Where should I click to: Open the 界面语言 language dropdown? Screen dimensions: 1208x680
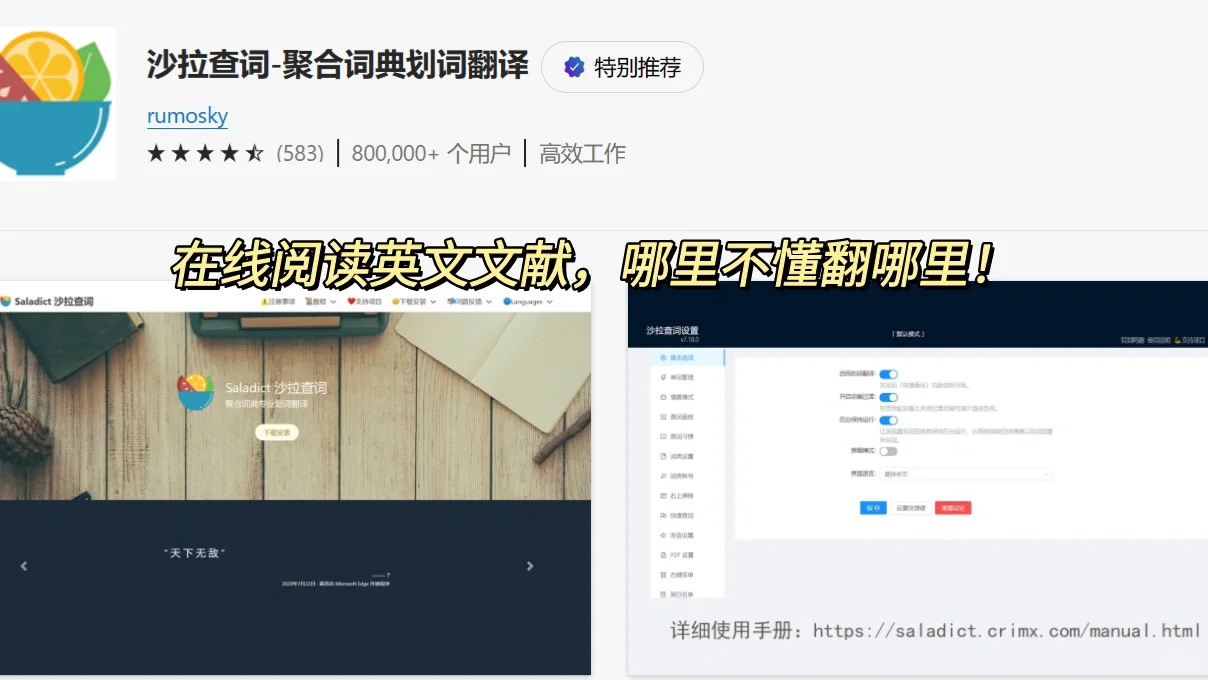(x=965, y=474)
